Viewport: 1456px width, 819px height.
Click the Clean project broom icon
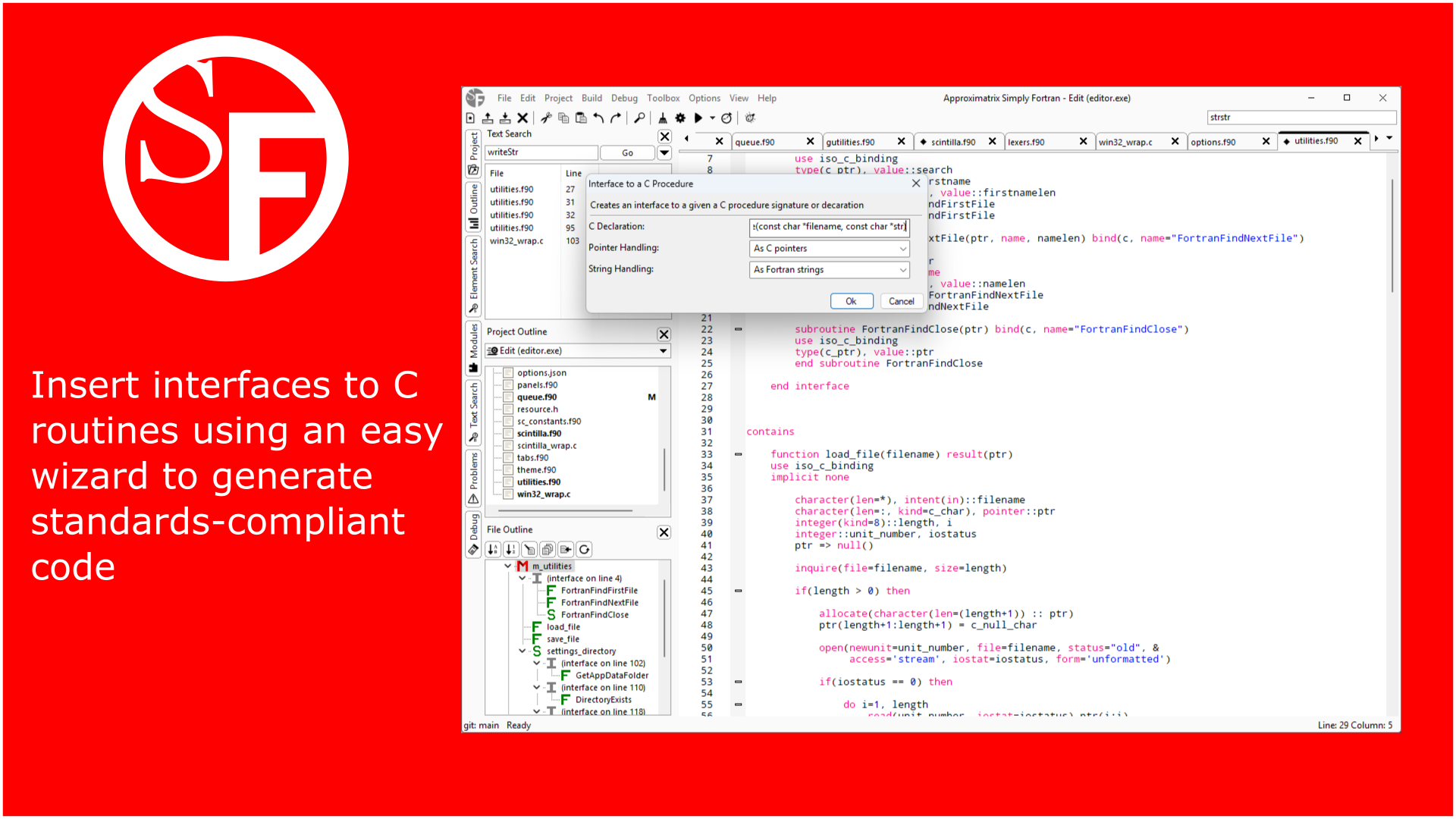663,118
